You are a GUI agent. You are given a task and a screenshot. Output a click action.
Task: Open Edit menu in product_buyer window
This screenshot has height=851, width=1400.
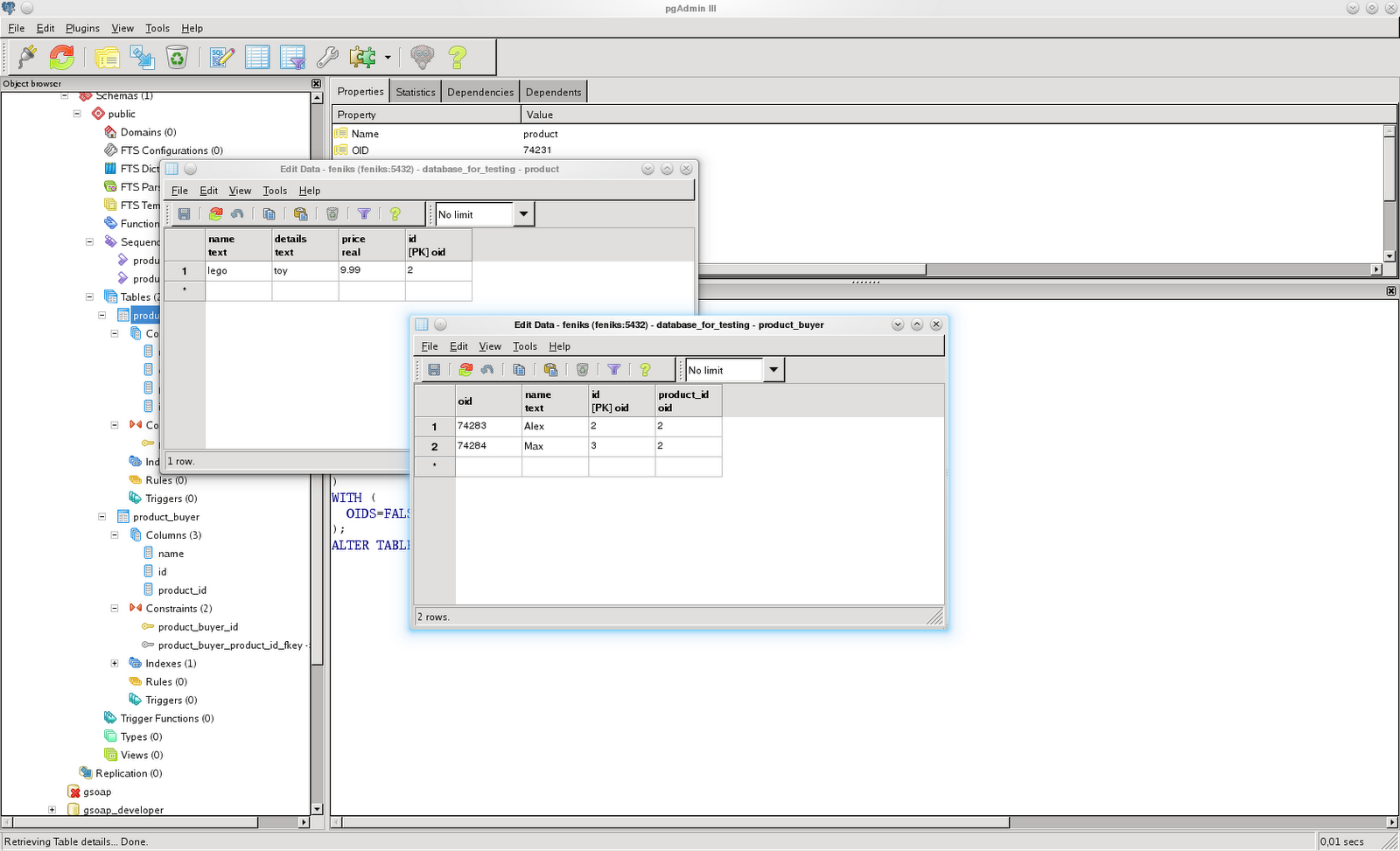458,346
